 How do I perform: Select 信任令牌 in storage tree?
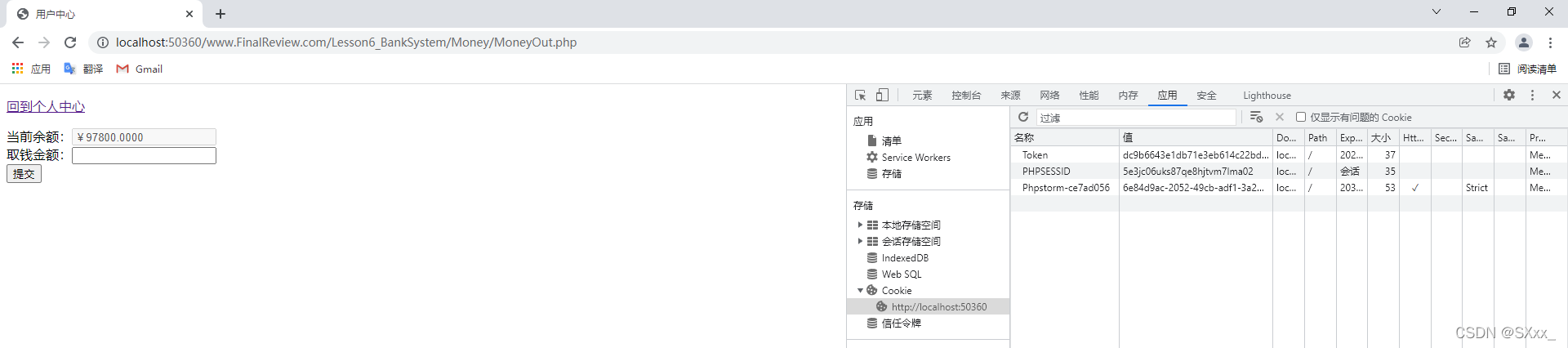click(x=902, y=323)
